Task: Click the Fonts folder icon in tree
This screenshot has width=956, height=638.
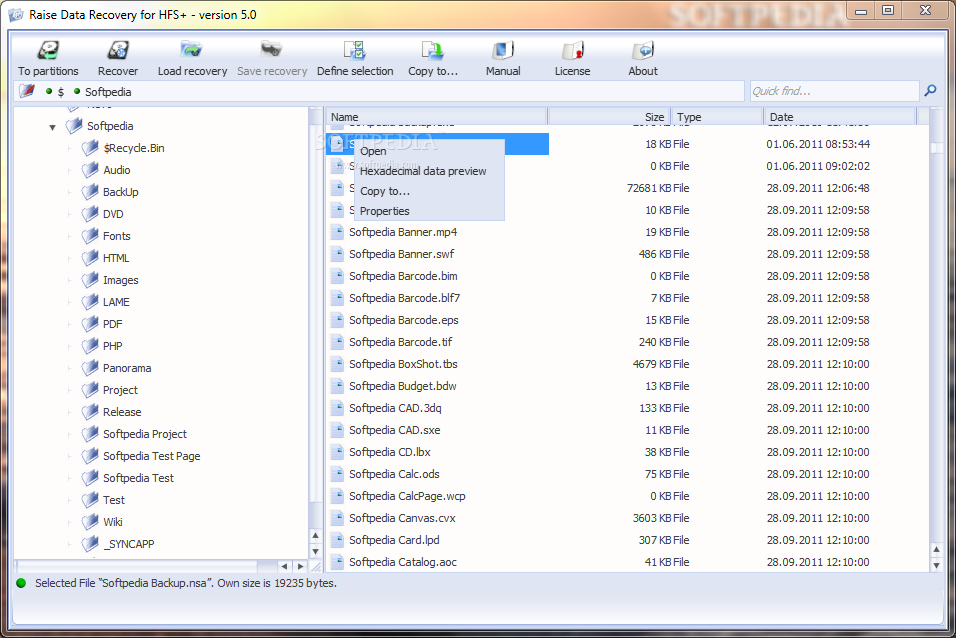Action: [90, 235]
